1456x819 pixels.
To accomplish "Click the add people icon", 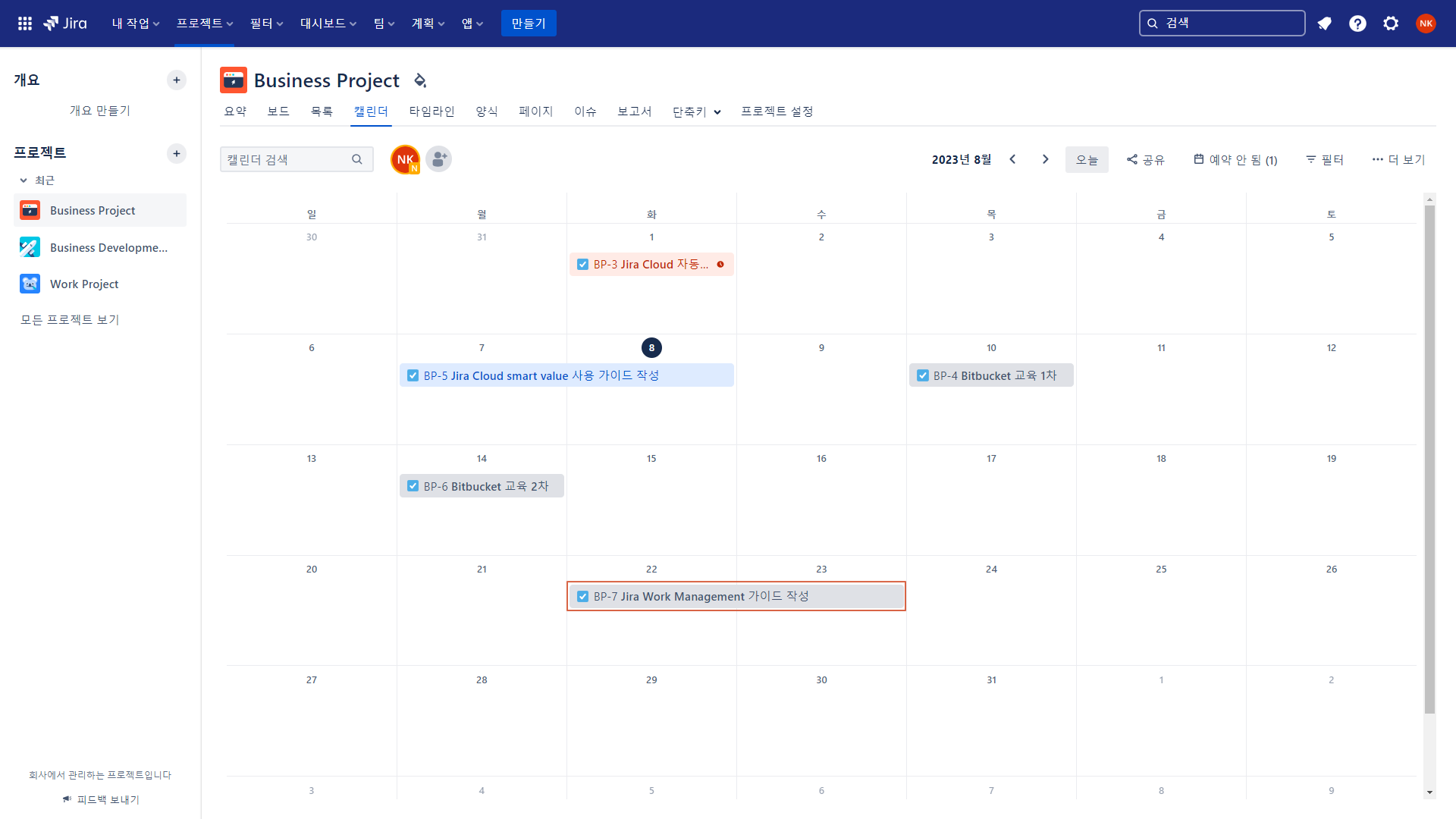I will point(438,159).
